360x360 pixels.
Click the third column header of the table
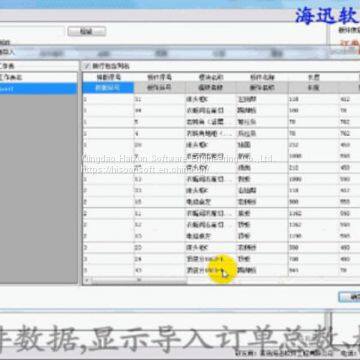[211, 77]
